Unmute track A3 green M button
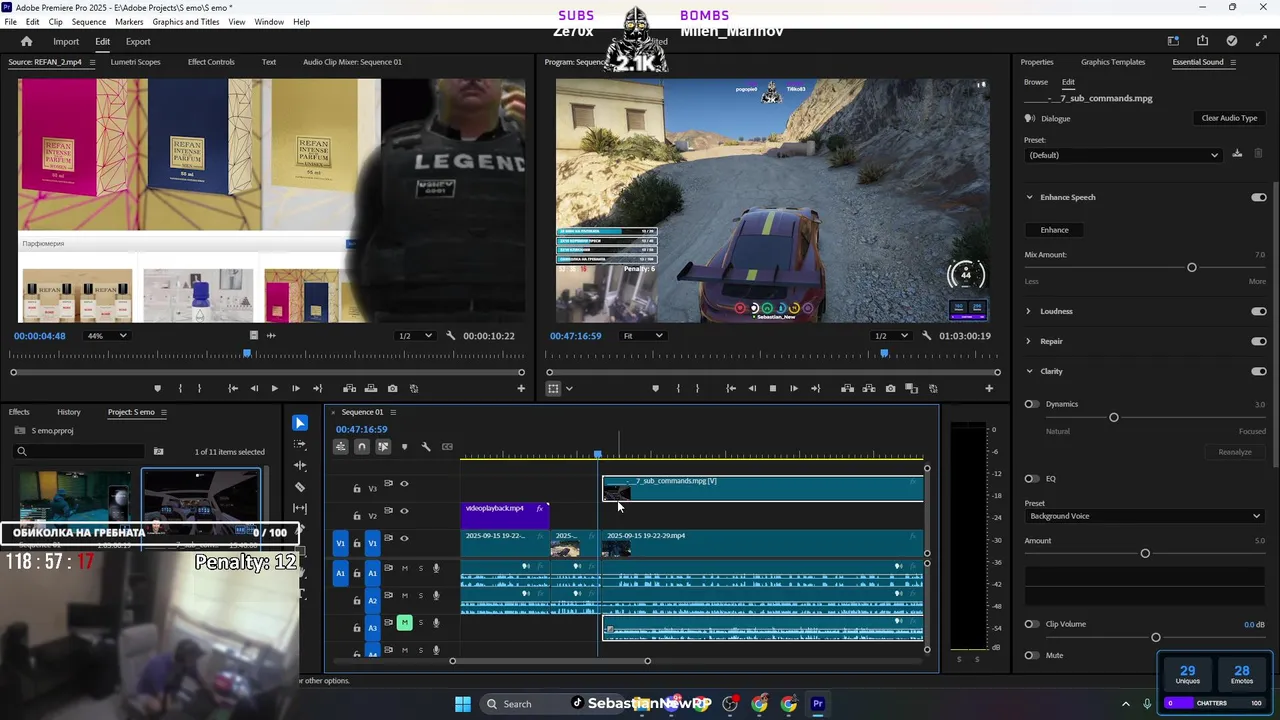The width and height of the screenshot is (1280, 720). [x=404, y=622]
